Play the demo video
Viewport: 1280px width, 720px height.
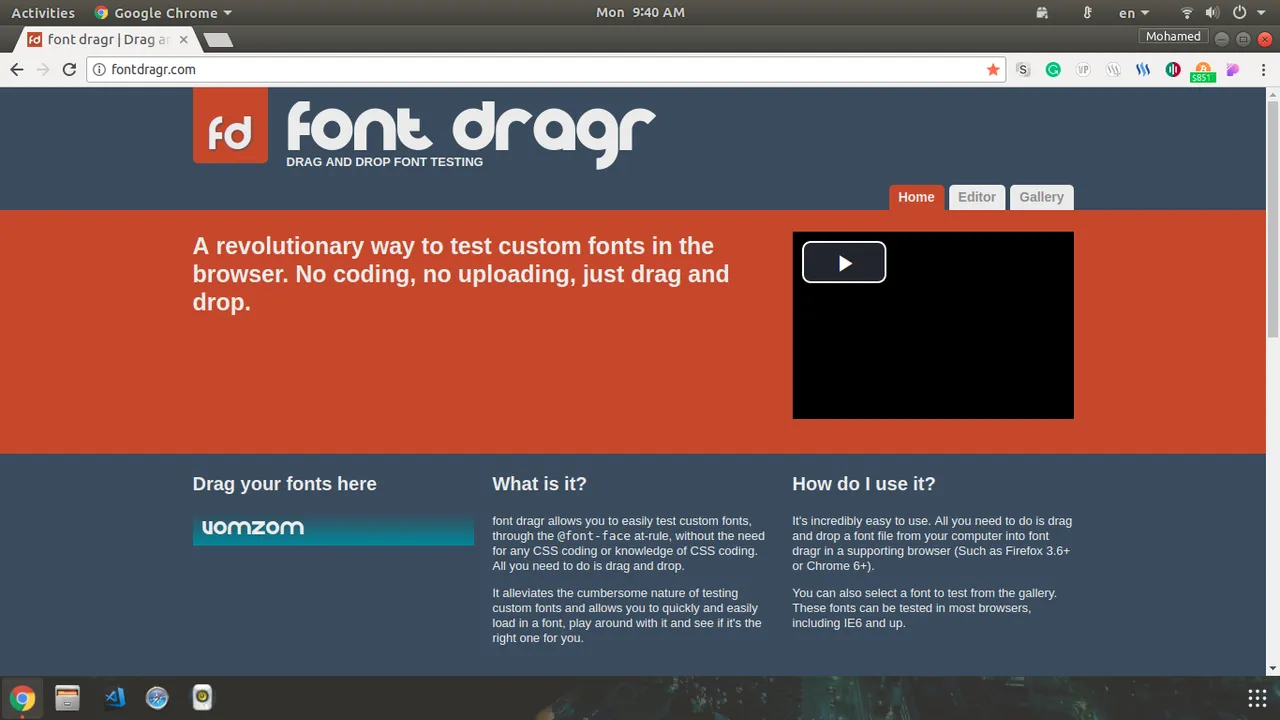coord(844,263)
